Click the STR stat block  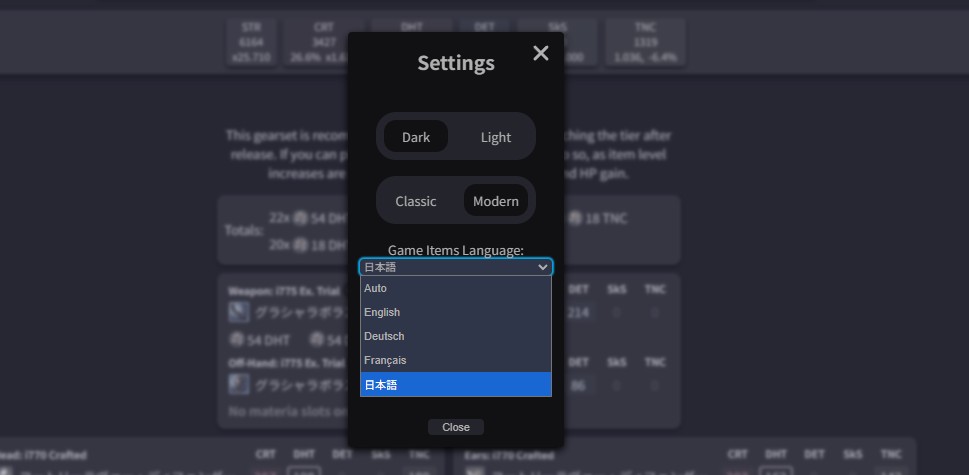click(x=251, y=43)
